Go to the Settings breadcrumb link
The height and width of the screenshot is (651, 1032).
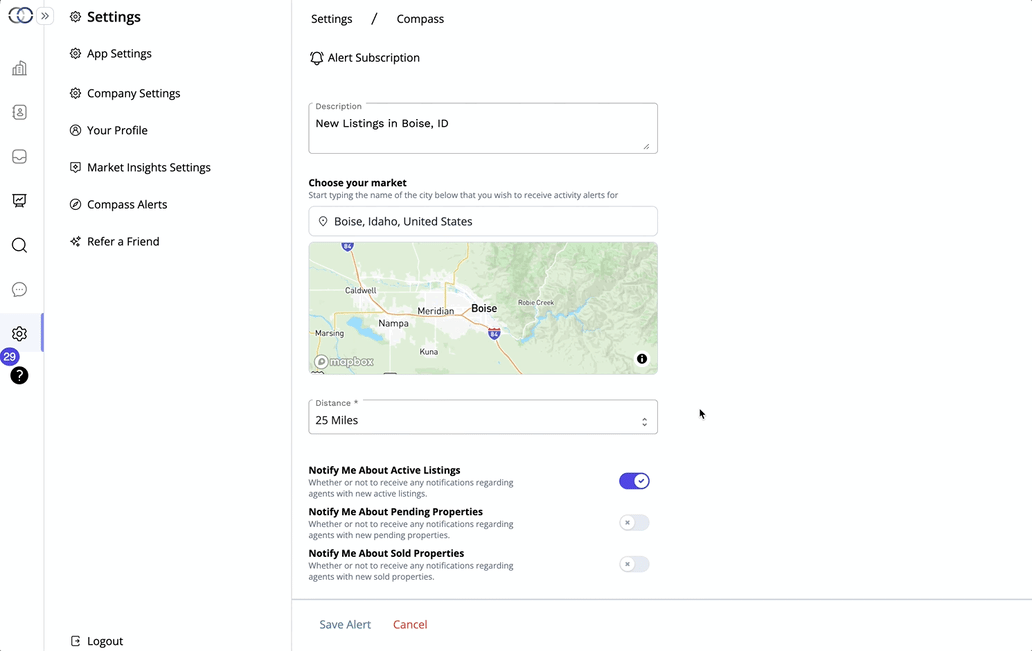point(331,18)
